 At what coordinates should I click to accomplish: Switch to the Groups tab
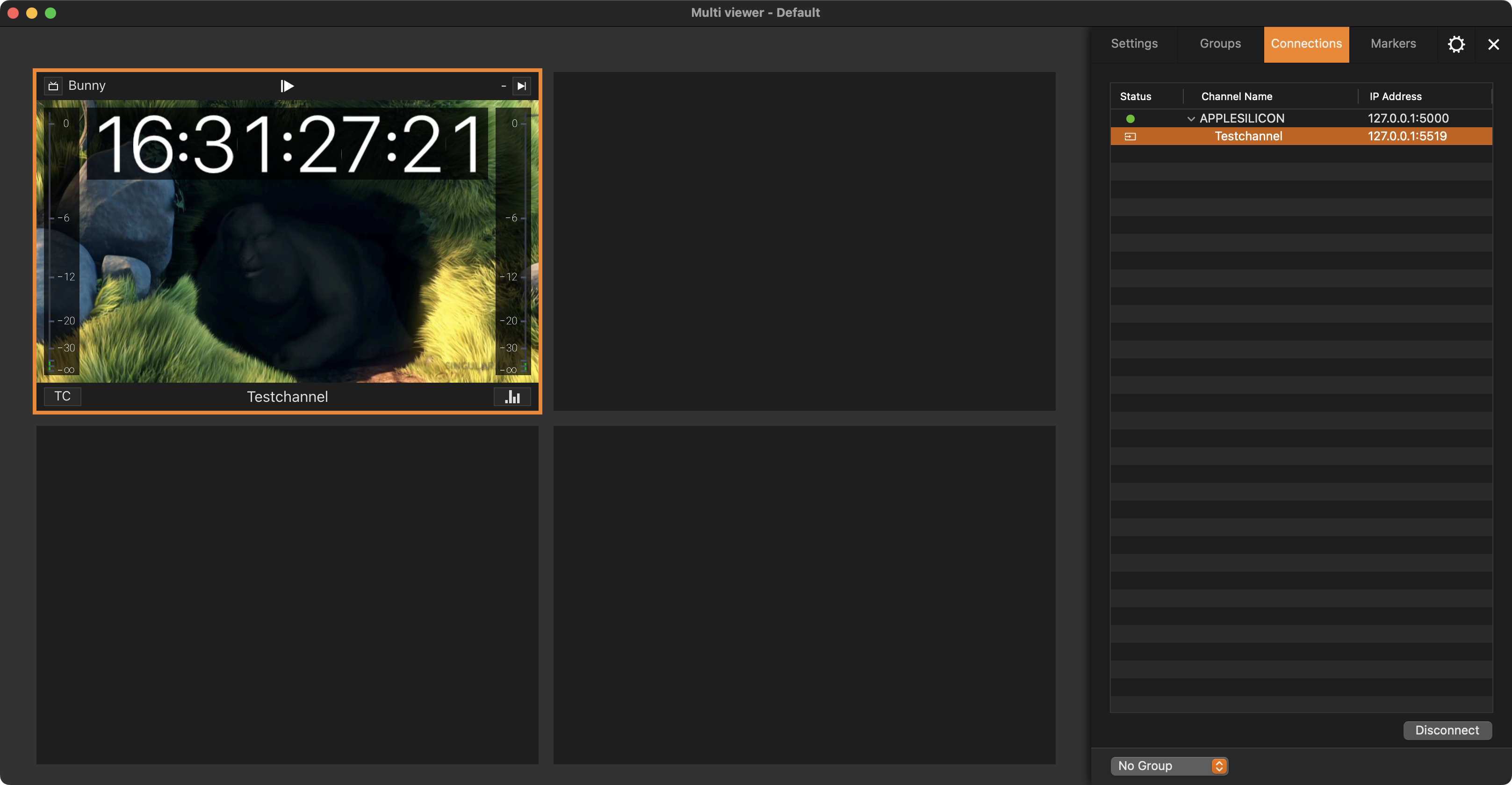[1220, 44]
